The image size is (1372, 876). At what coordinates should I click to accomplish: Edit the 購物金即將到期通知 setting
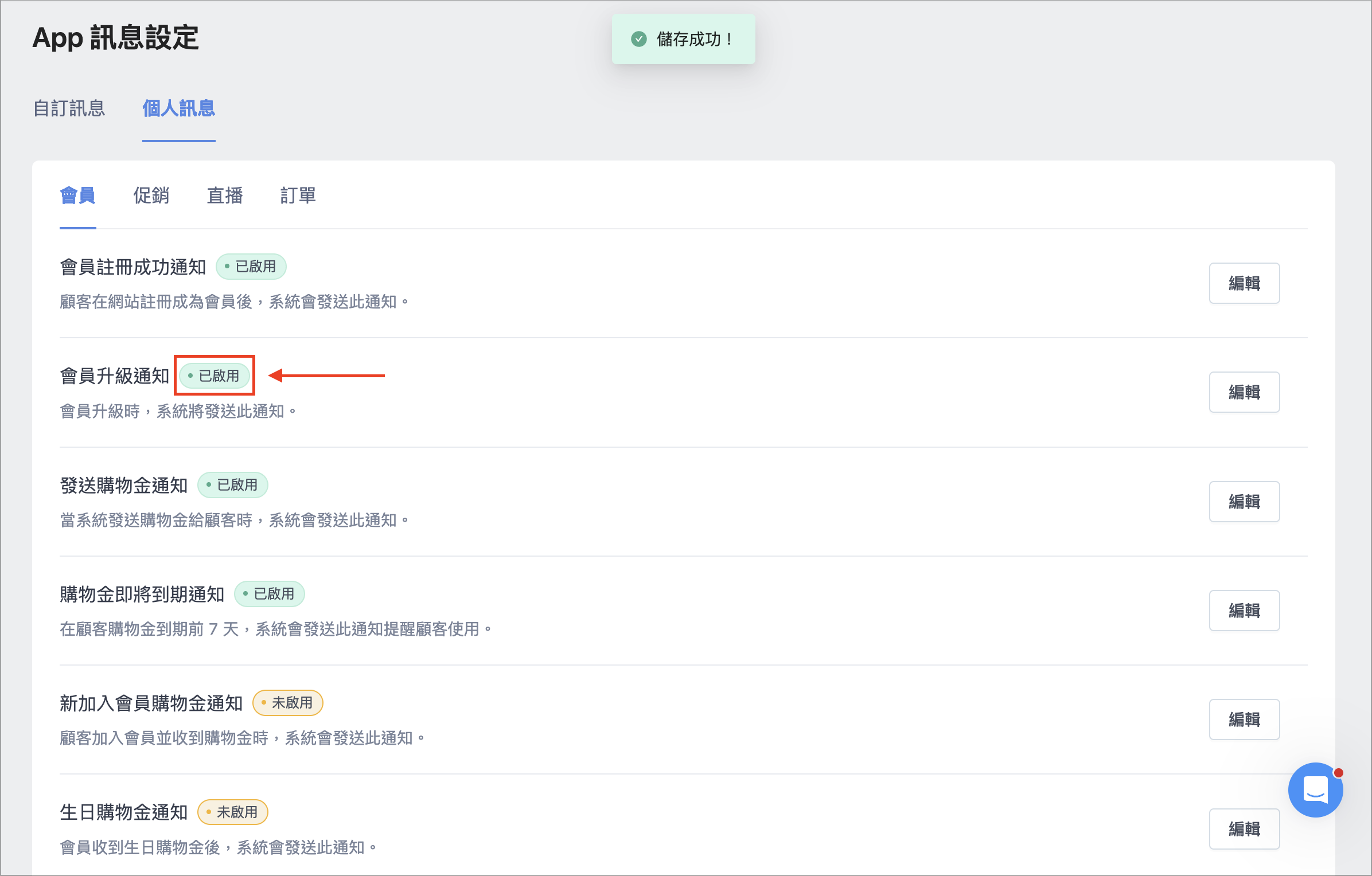[x=1244, y=611]
